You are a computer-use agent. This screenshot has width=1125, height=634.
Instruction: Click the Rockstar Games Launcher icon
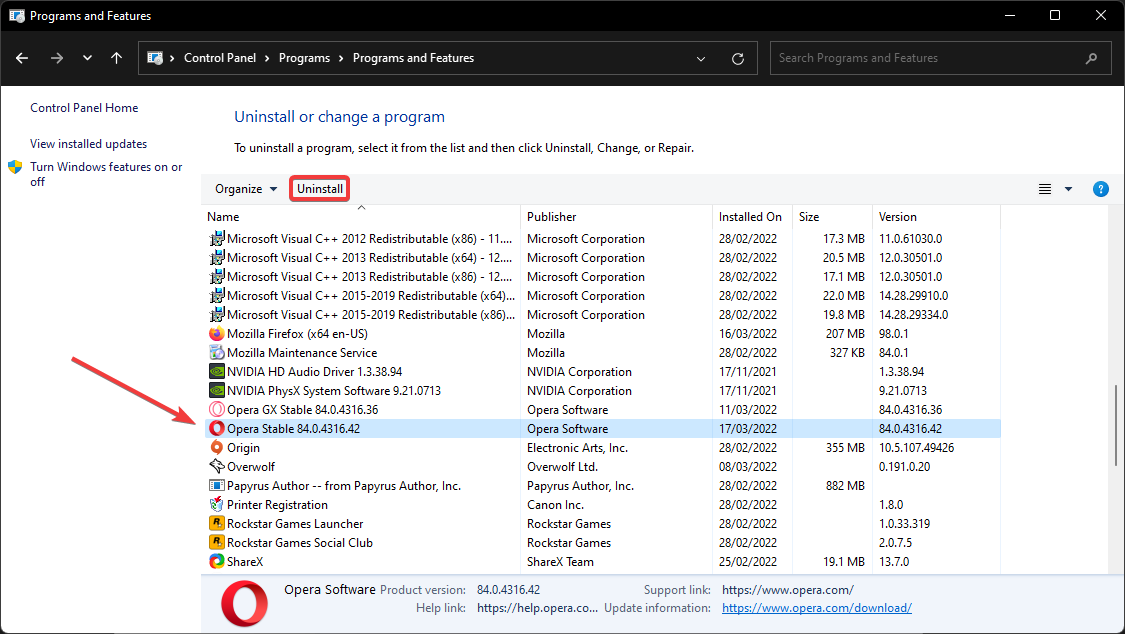click(x=217, y=524)
